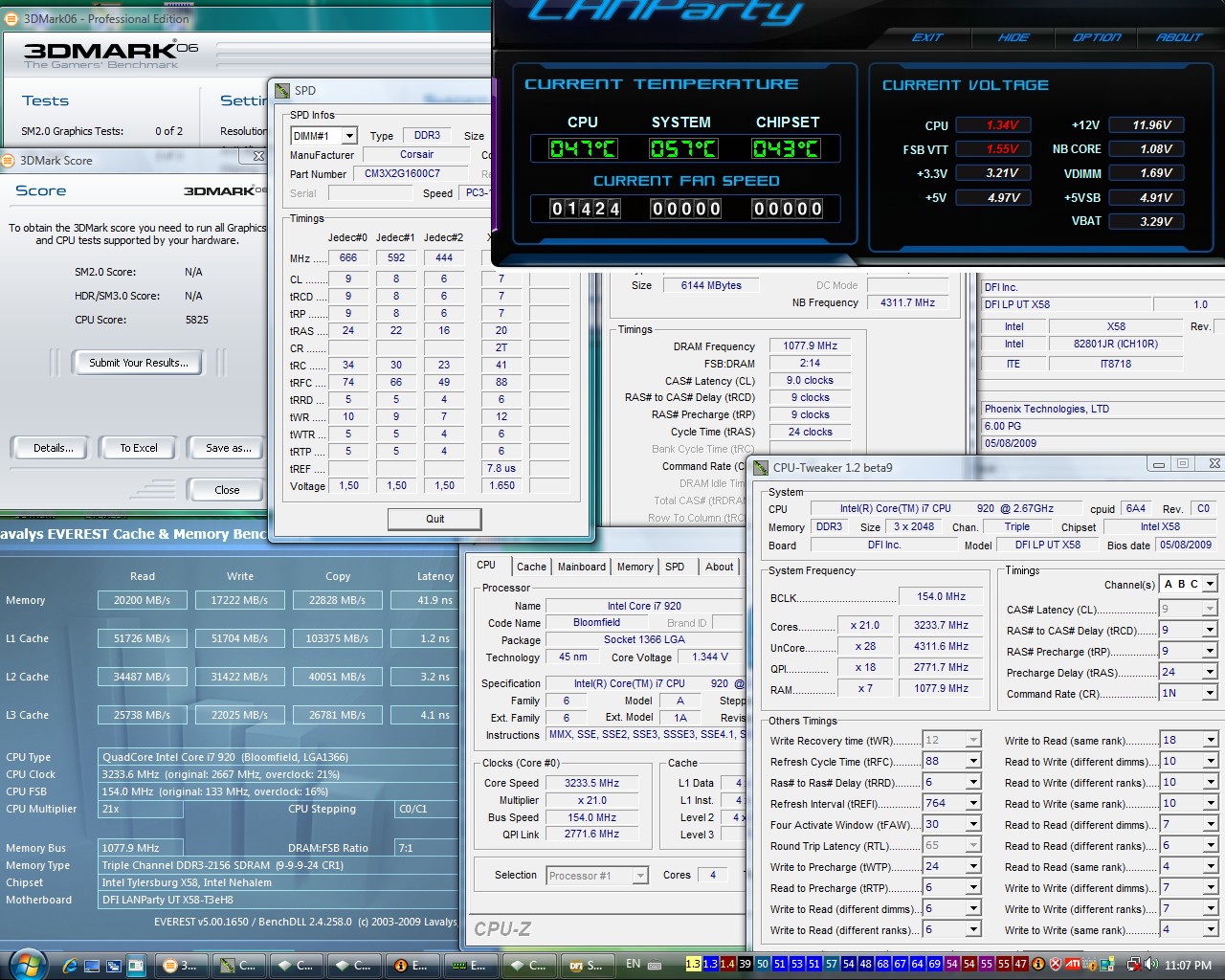Open the SPD taskbar button labeled S...
Viewport: 1225px width, 980px height.
pyautogui.click(x=588, y=966)
